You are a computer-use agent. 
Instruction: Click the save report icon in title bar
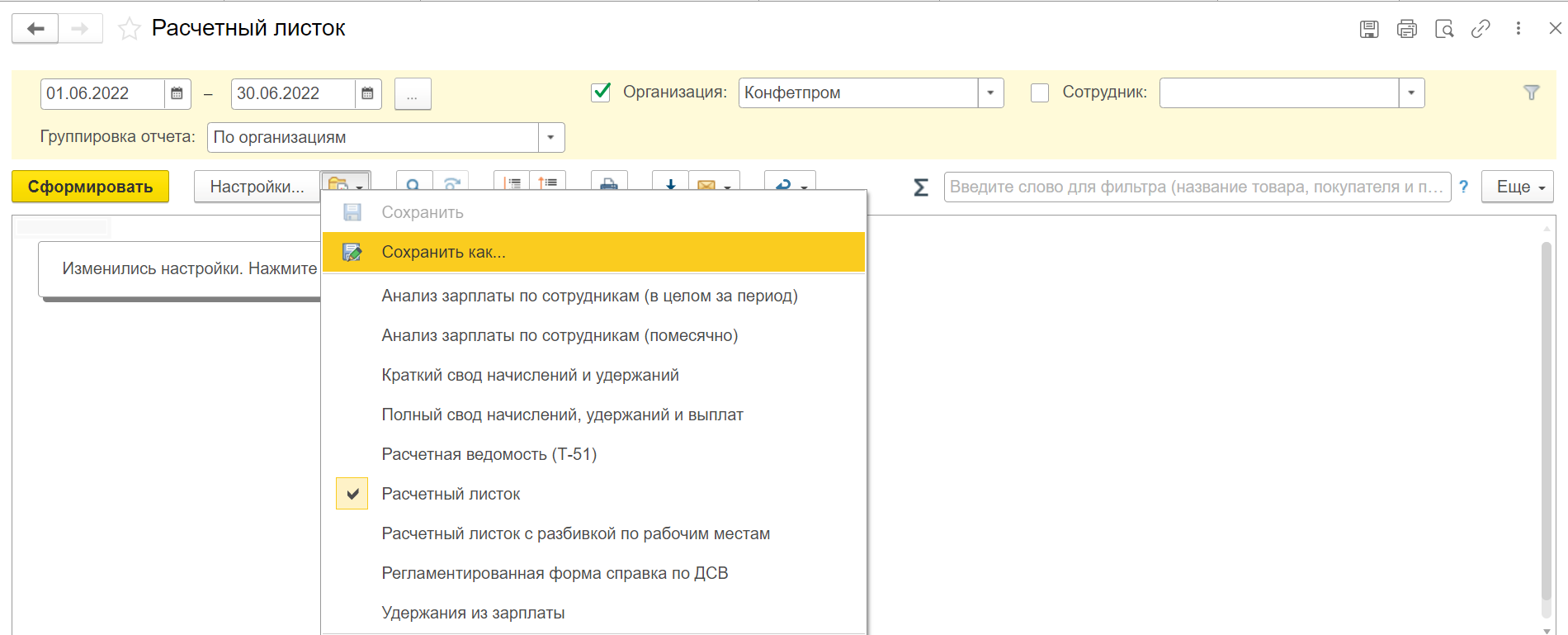(x=1369, y=29)
